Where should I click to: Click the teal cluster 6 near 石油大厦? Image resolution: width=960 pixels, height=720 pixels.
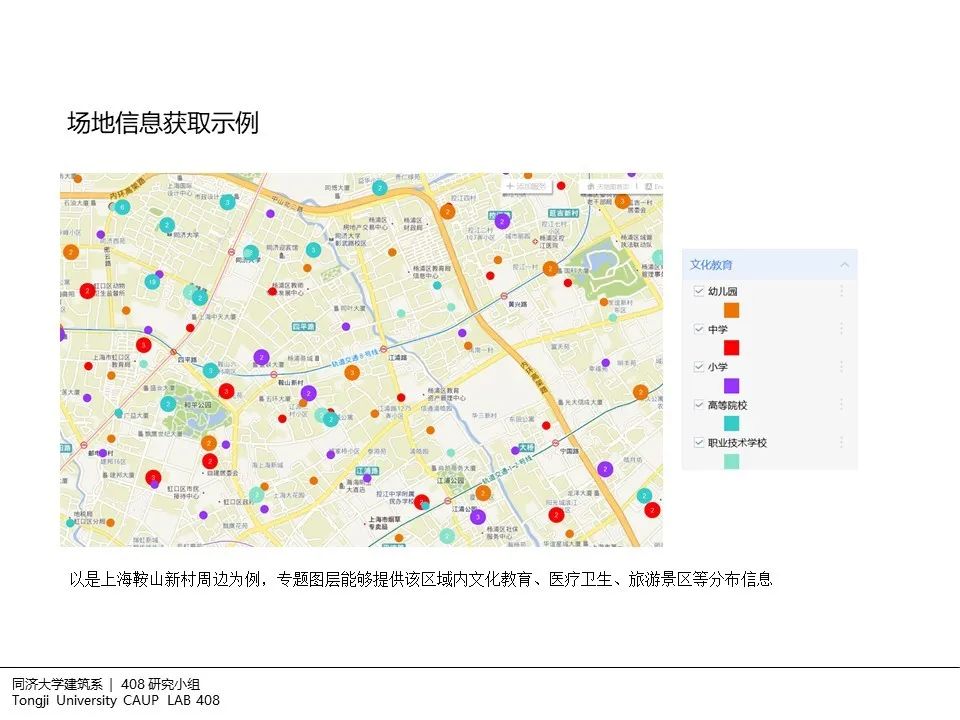pyautogui.click(x=122, y=207)
